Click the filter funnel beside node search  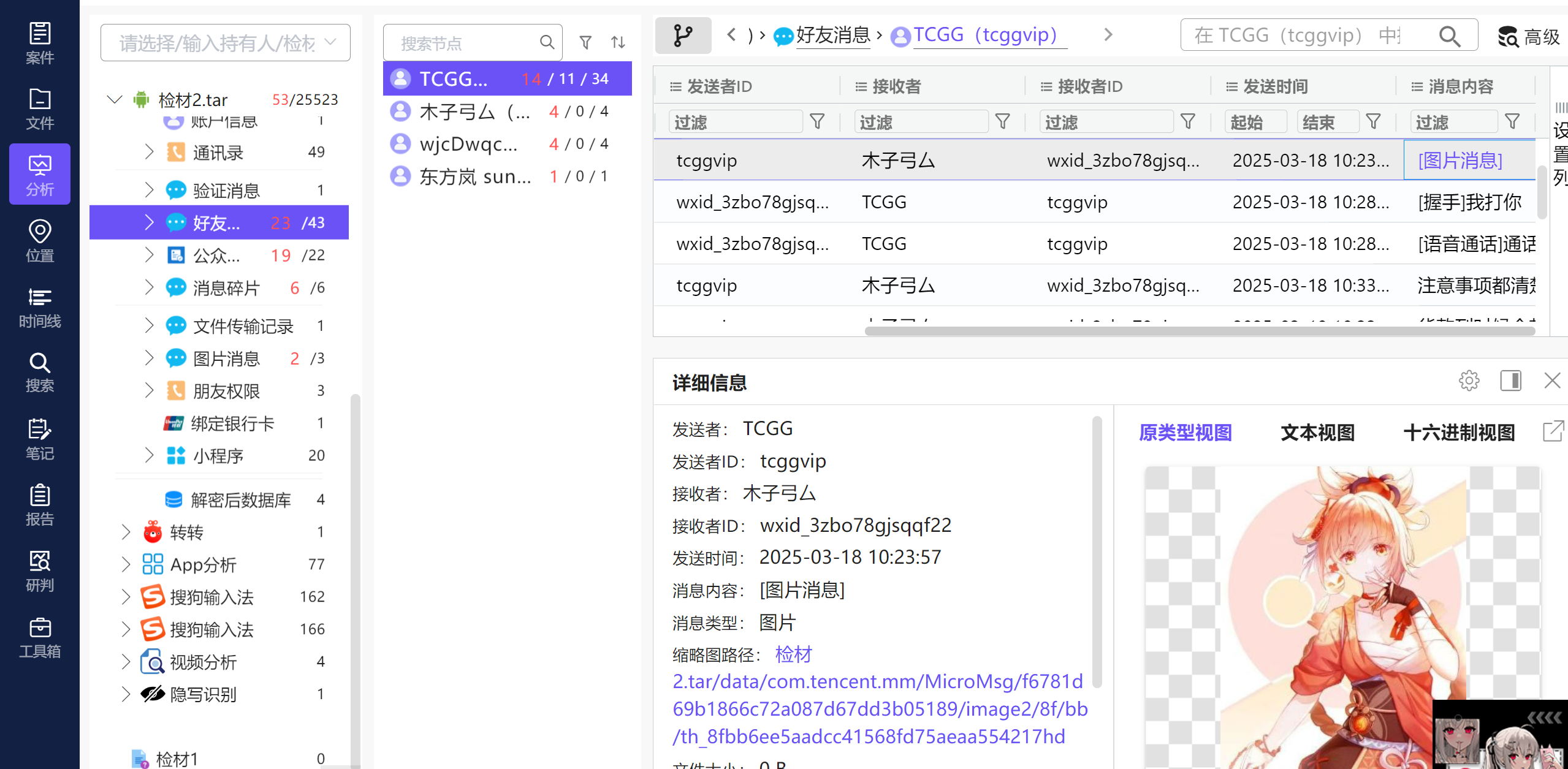[x=585, y=42]
